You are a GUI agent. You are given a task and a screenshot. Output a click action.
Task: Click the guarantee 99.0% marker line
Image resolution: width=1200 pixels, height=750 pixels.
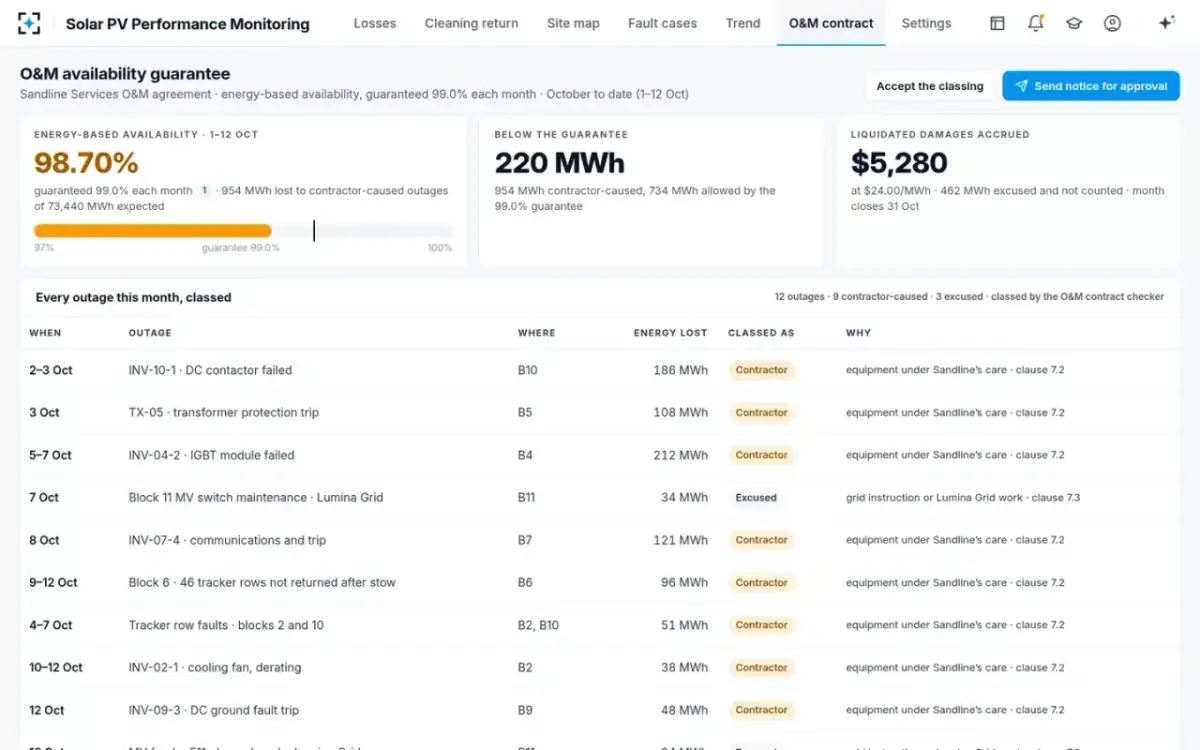click(x=314, y=231)
